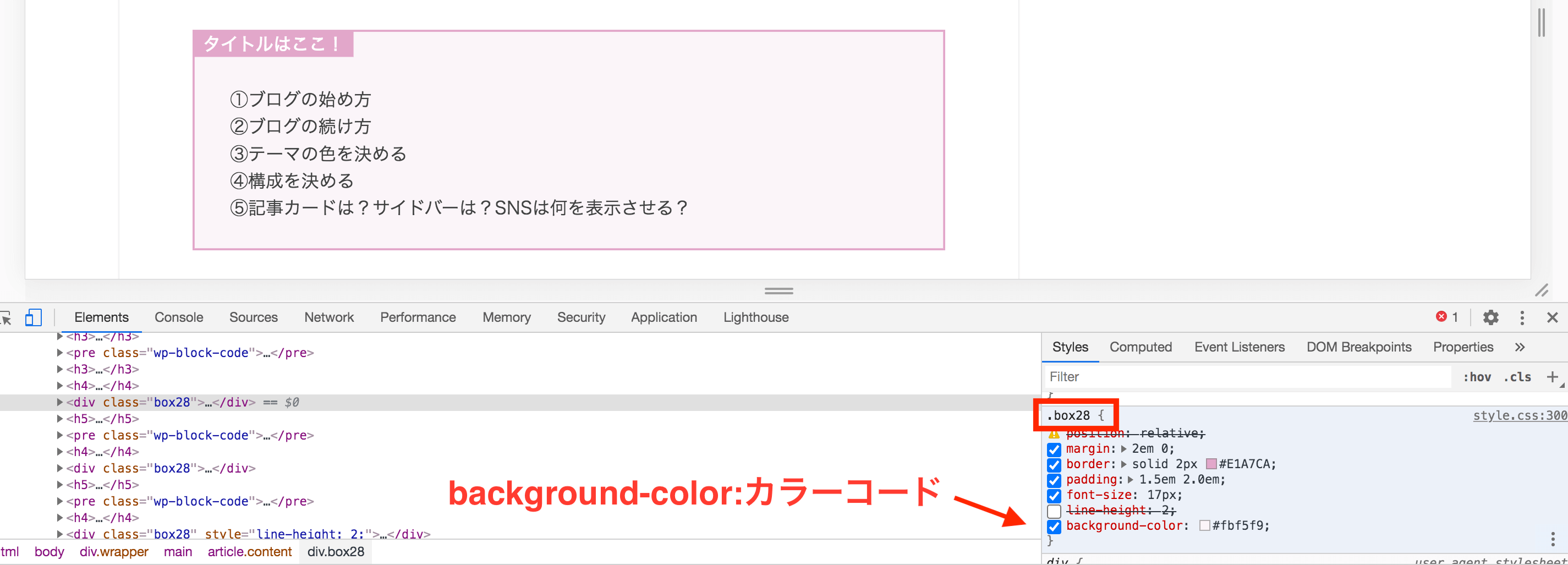This screenshot has height=565, width=1568.
Task: Open the Lighthouse tab
Action: click(755, 317)
